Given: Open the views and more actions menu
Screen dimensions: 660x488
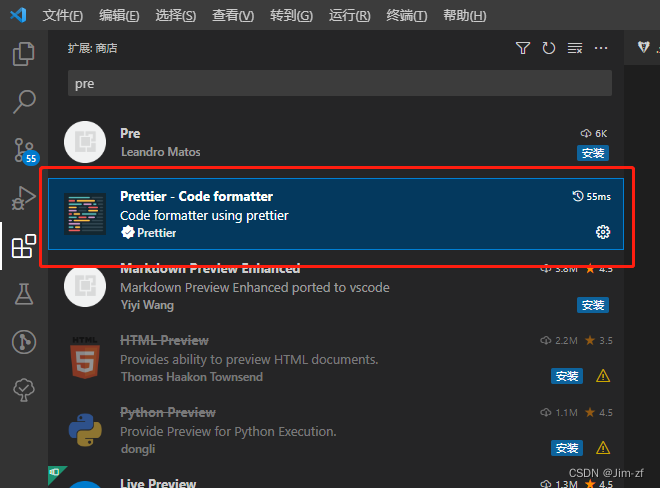Looking at the screenshot, I should tap(601, 48).
